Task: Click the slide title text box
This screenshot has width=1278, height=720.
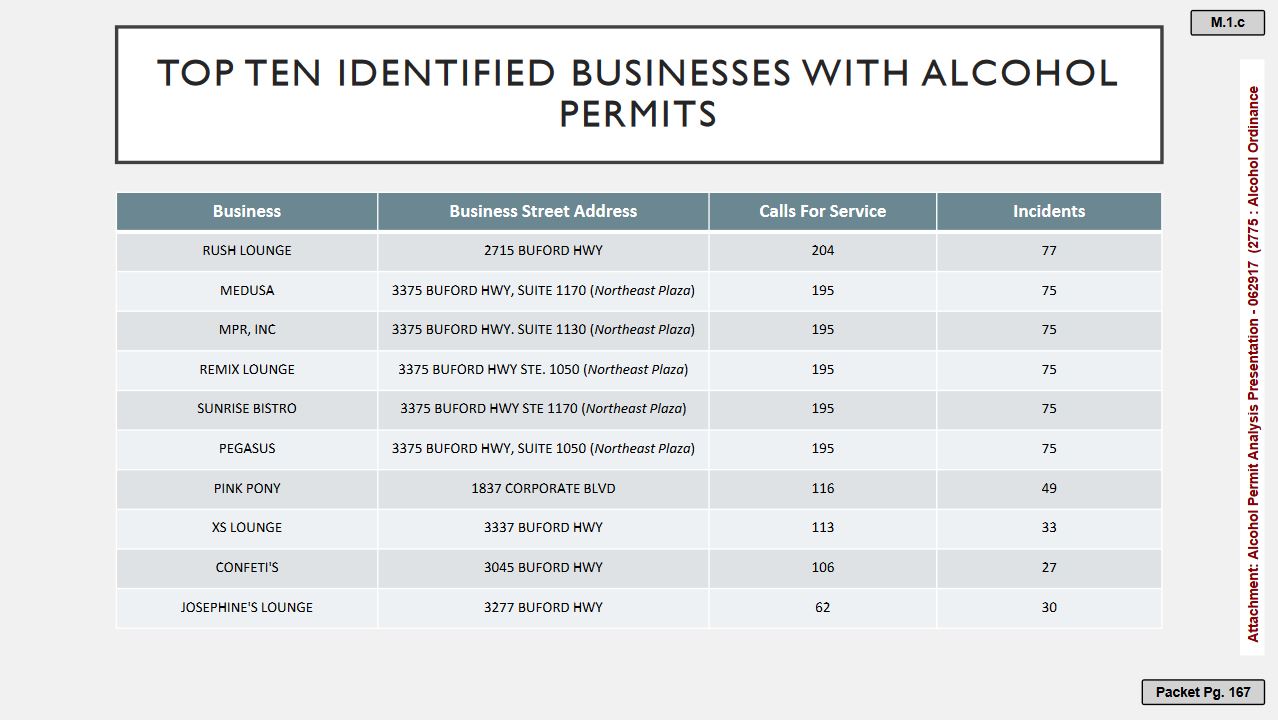Action: click(x=638, y=94)
